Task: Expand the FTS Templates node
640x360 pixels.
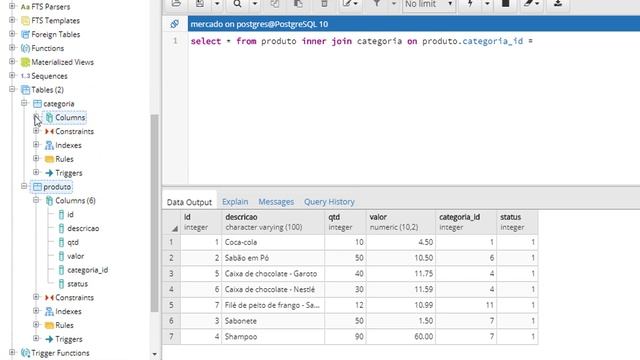Action: coord(12,20)
